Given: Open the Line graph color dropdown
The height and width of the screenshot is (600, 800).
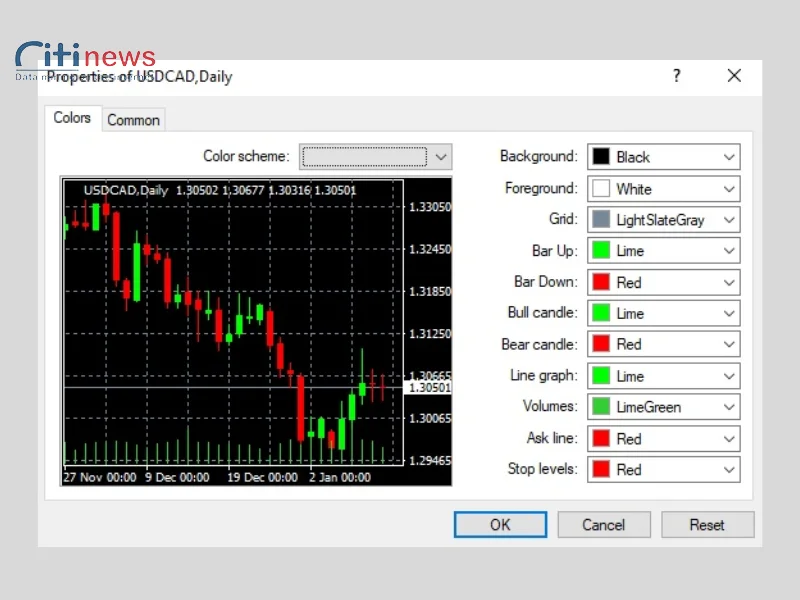Looking at the screenshot, I should [663, 376].
